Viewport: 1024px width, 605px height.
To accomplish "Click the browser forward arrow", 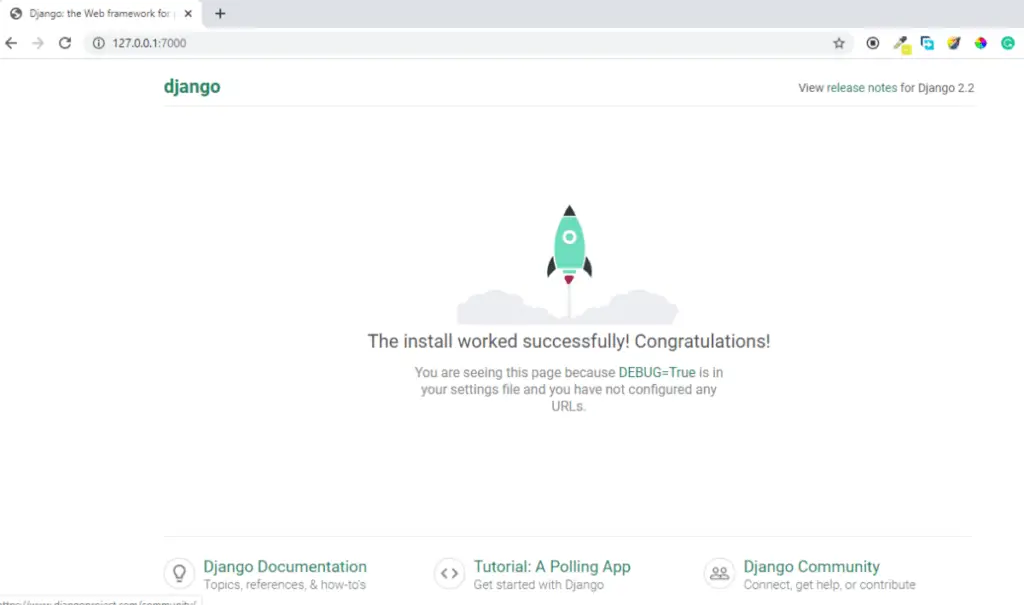I will click(38, 43).
